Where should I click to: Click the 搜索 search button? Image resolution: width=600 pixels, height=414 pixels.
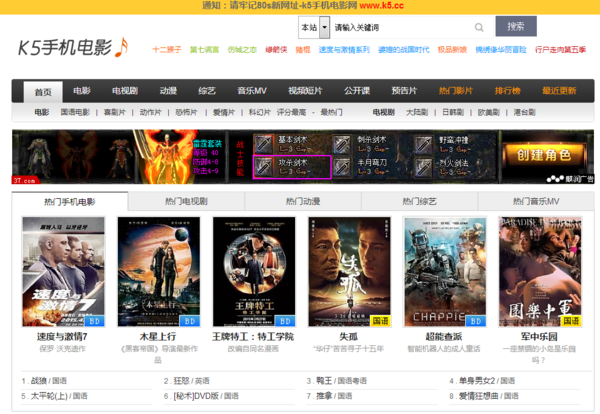[515, 26]
